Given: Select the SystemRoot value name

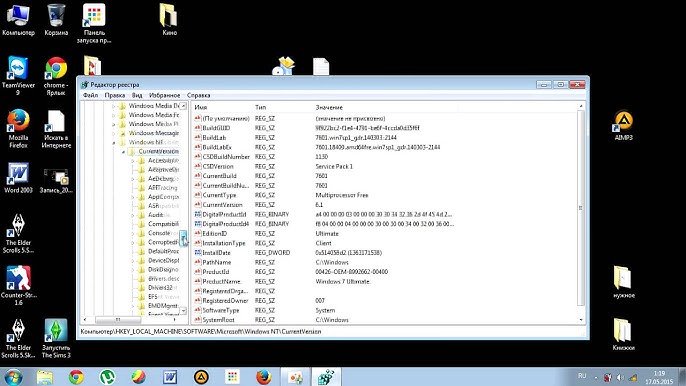Looking at the screenshot, I should (x=218, y=320).
